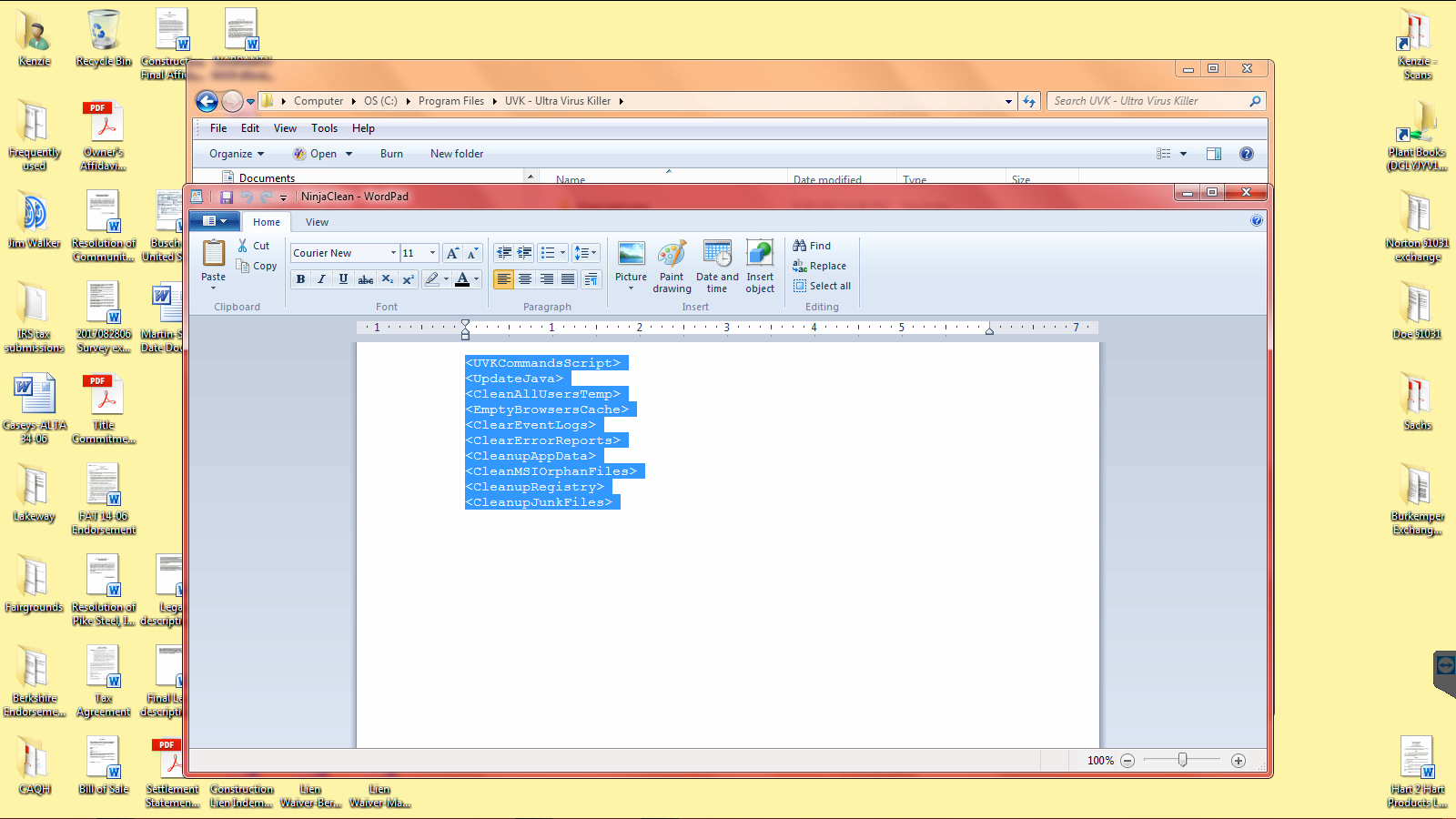Cut the selected text with Cut
The height and width of the screenshot is (819, 1456).
254,246
